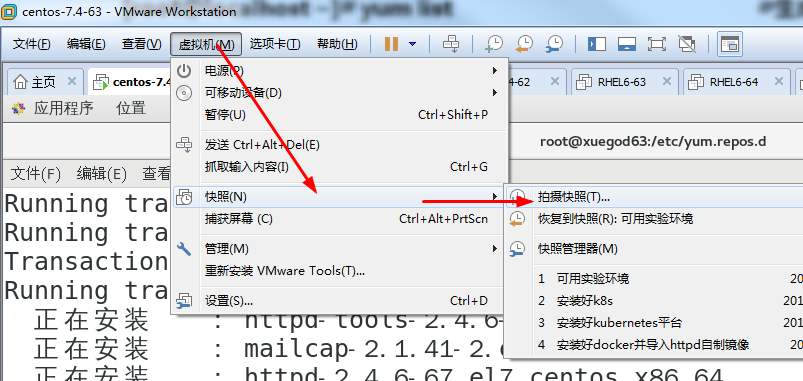The width and height of the screenshot is (803, 381).
Task: Click the orange Pause VM toolbar icon
Action: click(x=391, y=44)
